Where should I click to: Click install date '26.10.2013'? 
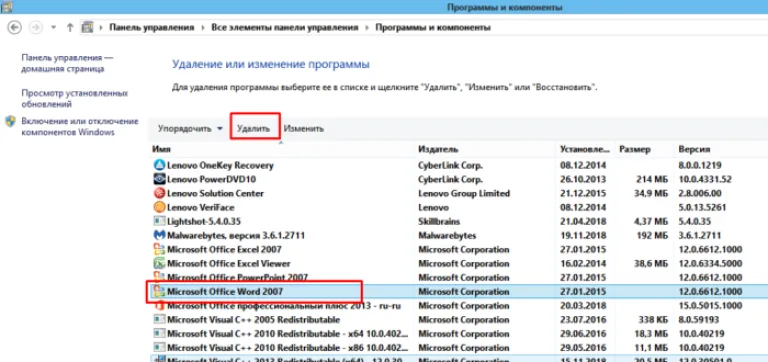coord(583,179)
